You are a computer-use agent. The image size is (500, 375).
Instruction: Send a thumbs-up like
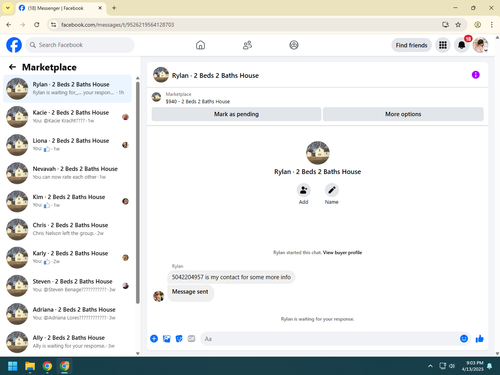pyautogui.click(x=480, y=339)
